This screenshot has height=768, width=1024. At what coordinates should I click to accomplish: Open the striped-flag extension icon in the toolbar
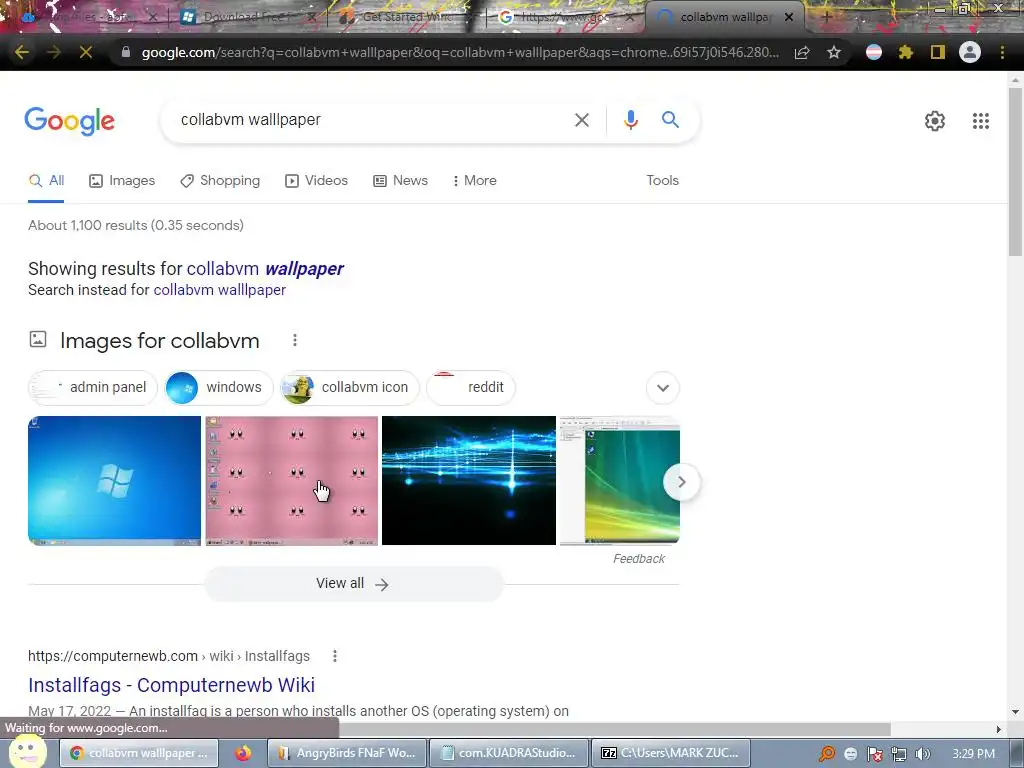pyautogui.click(x=874, y=52)
